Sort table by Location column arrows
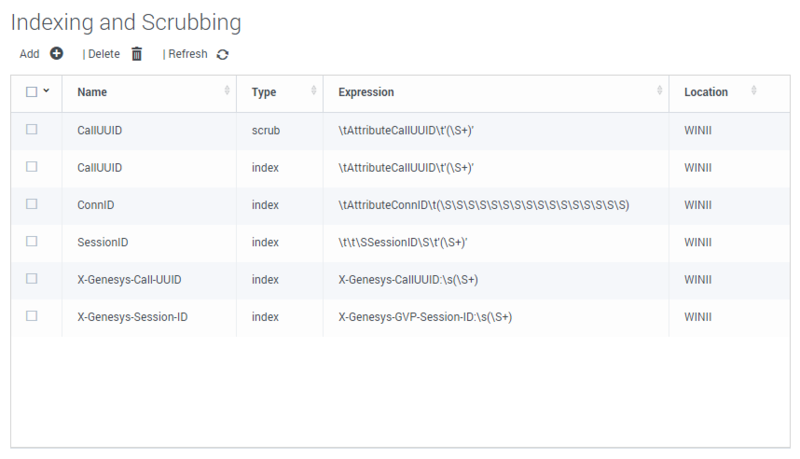The width and height of the screenshot is (800, 459). (754, 91)
